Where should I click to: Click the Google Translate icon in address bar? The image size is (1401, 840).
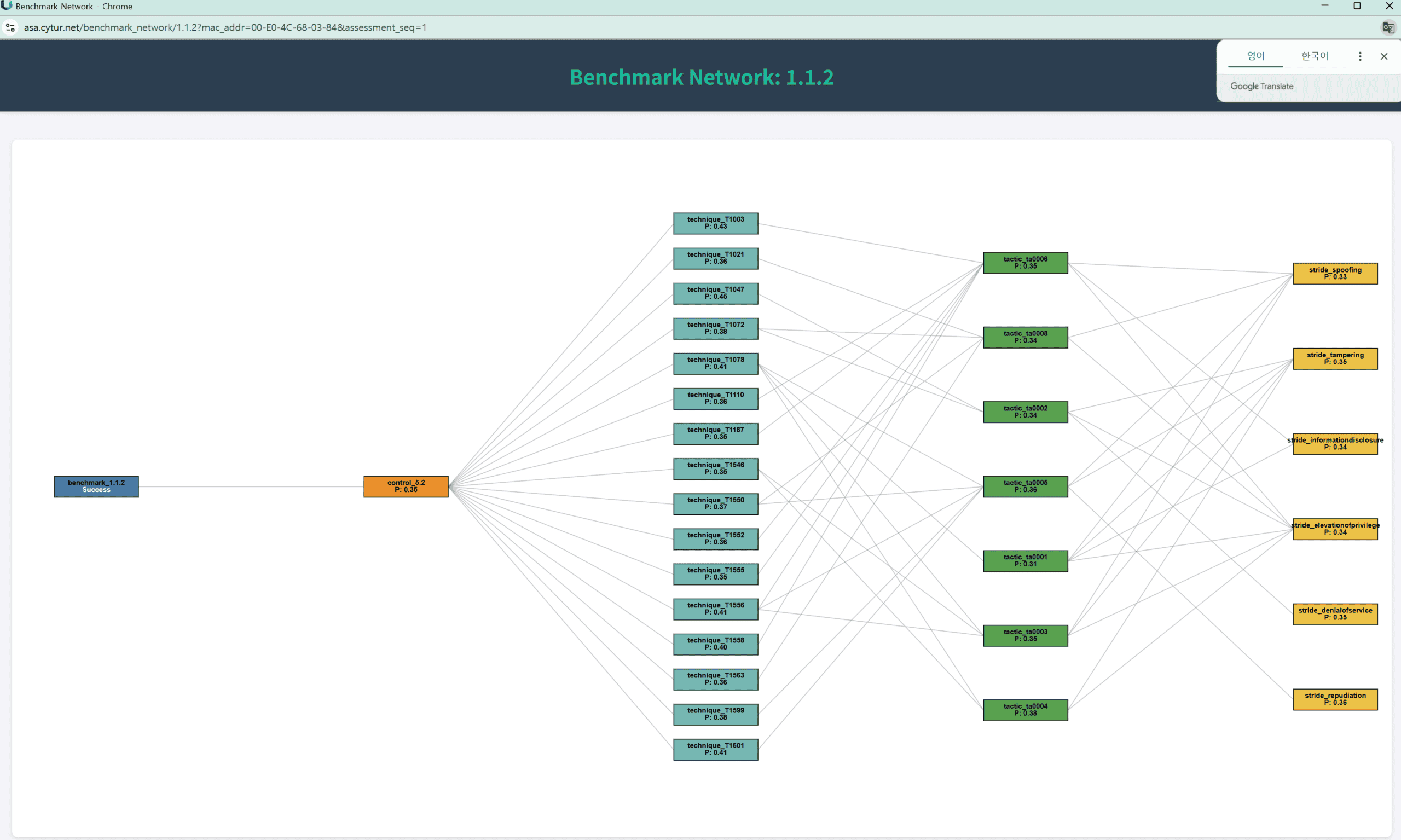pos(1388,27)
